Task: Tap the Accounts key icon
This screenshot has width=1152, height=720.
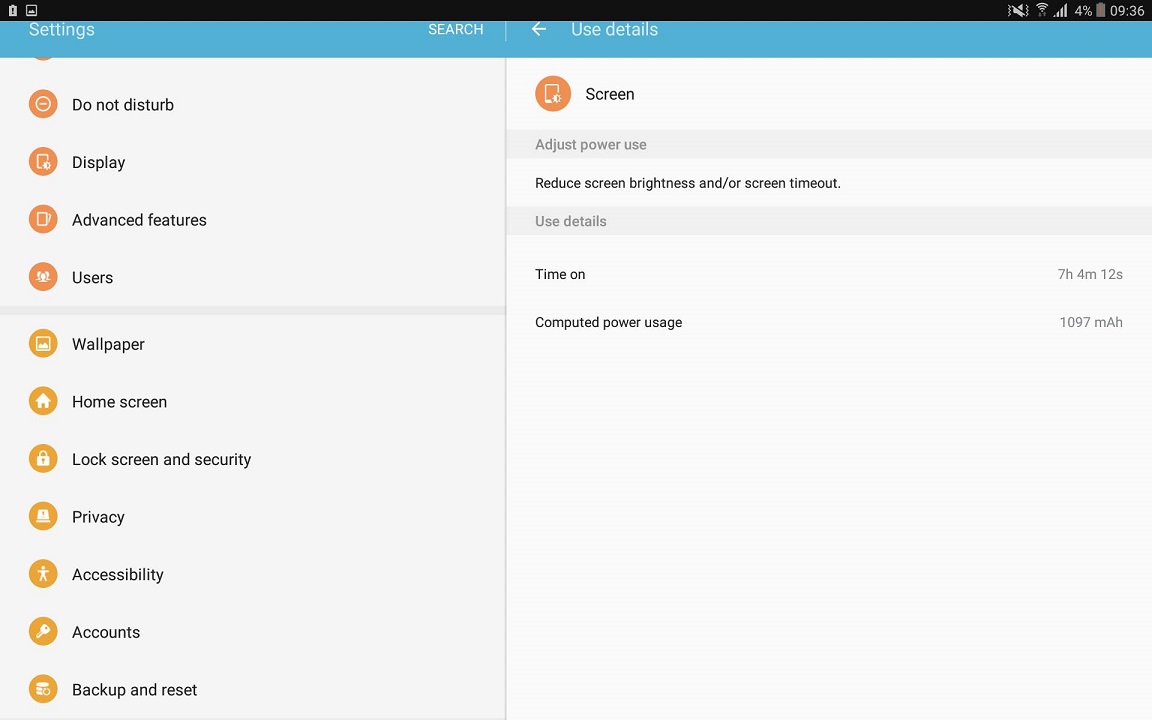Action: click(x=43, y=631)
